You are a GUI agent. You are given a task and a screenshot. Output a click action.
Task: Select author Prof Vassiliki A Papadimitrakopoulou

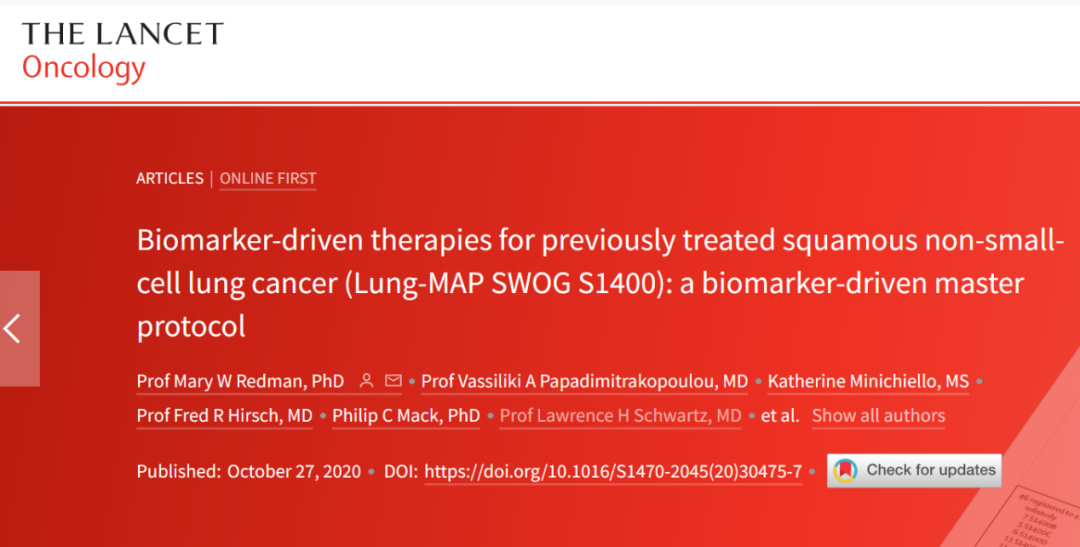point(584,381)
